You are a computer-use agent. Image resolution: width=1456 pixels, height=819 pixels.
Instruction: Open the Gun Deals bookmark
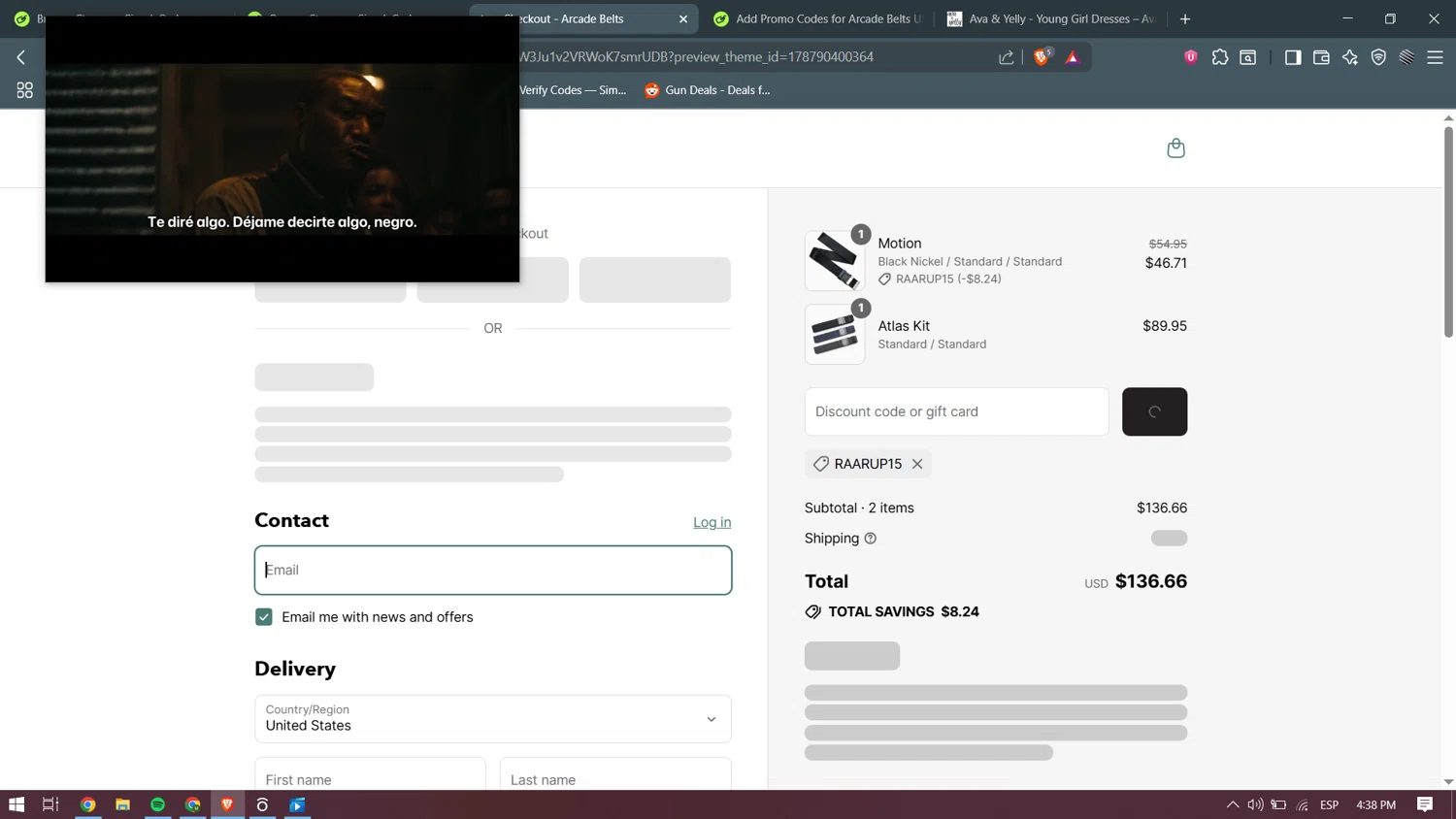(708, 90)
